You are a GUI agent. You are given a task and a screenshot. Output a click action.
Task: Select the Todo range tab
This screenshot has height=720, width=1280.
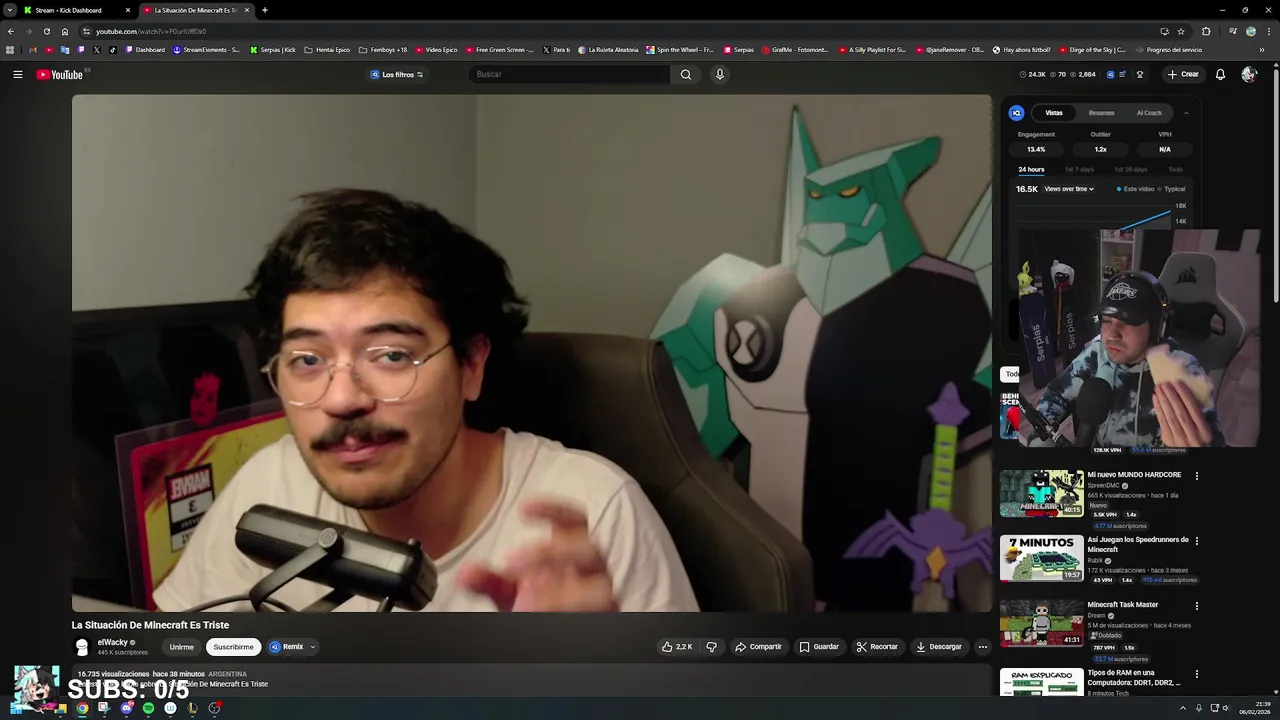pos(1175,170)
